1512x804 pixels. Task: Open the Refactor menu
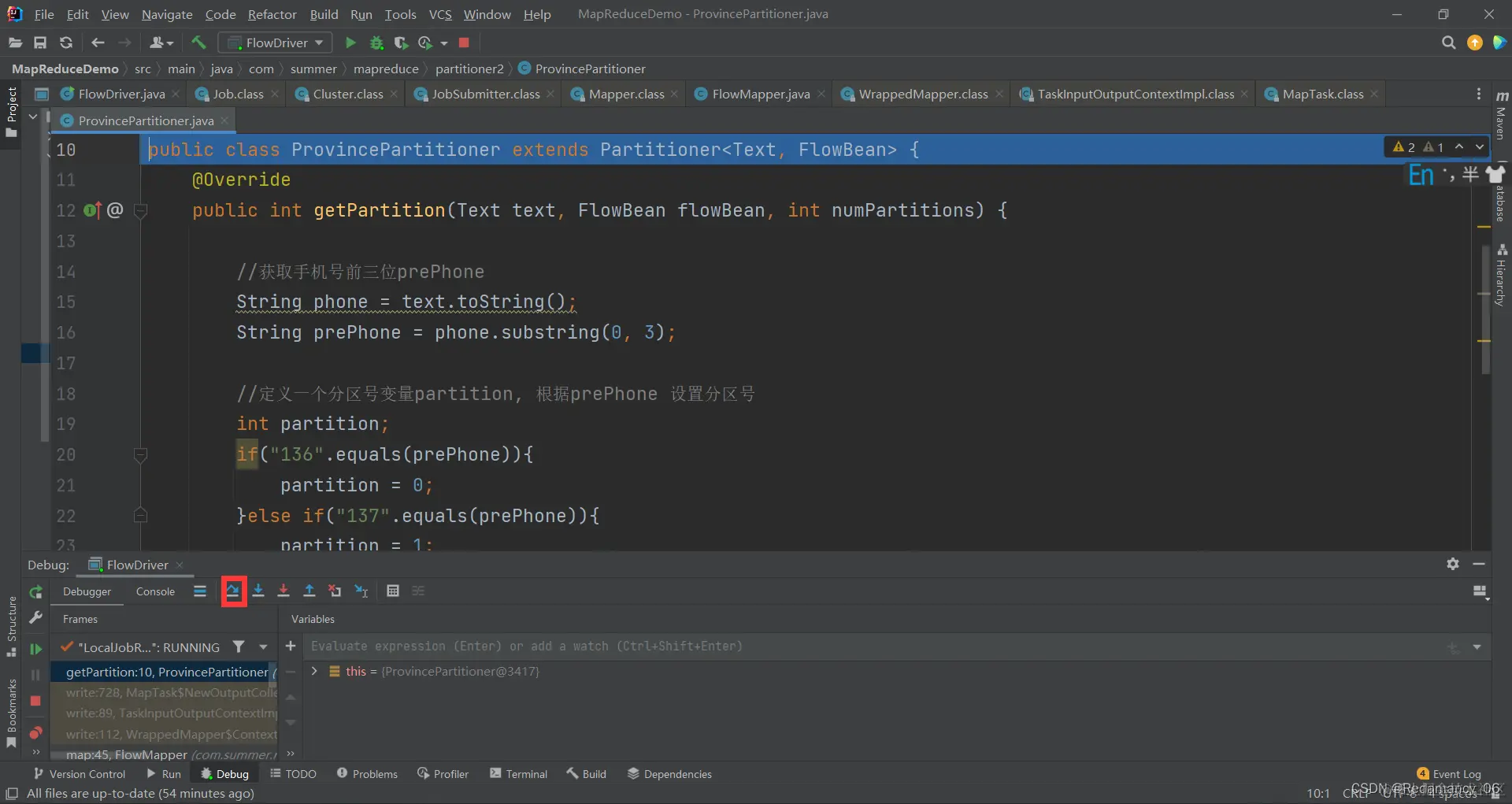click(272, 14)
